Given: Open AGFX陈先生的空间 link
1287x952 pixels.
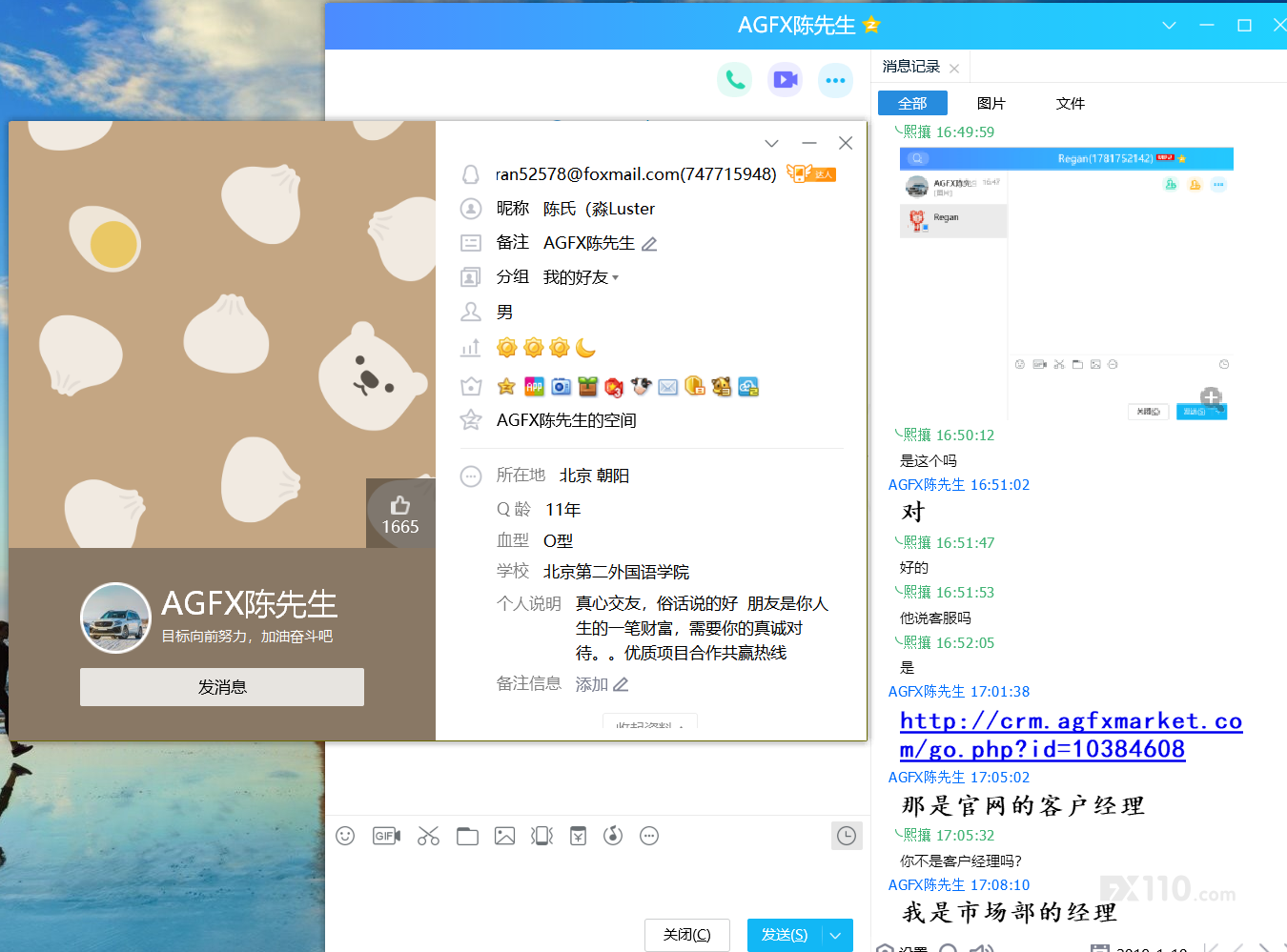Looking at the screenshot, I should [566, 420].
